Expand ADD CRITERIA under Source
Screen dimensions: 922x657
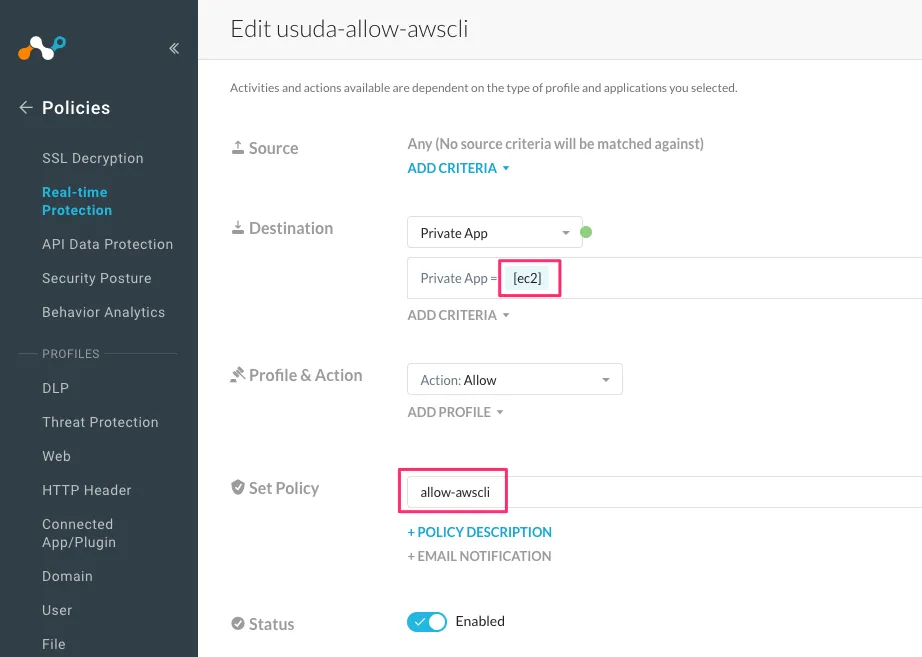[458, 168]
